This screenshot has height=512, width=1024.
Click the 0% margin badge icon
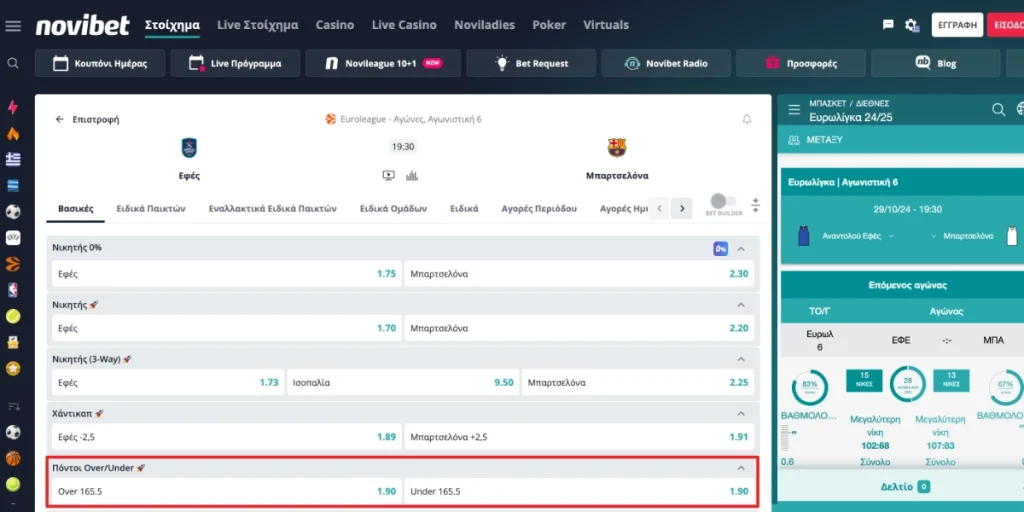coord(720,249)
